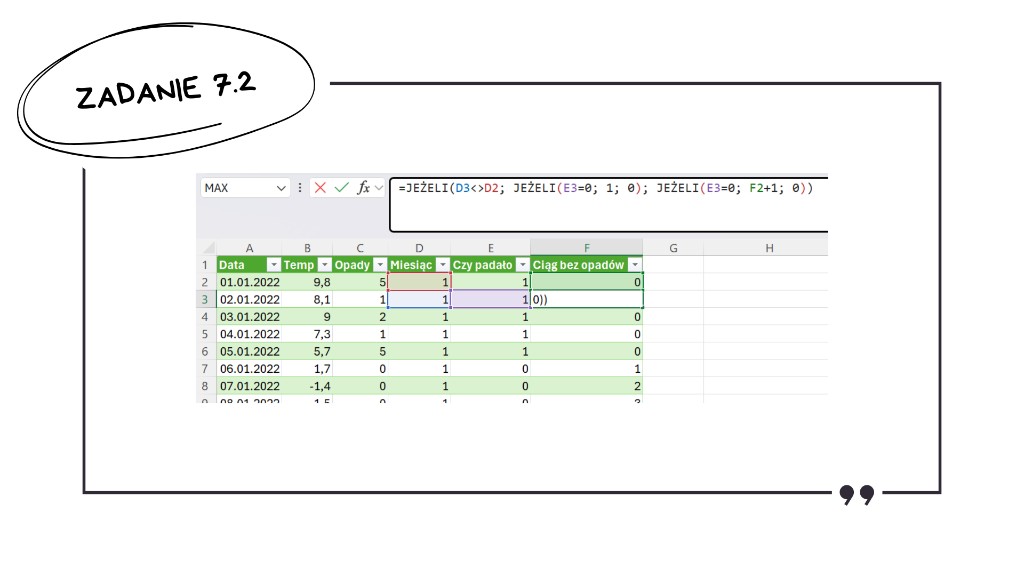Click cell with date 06.01.2022

[x=249, y=369]
